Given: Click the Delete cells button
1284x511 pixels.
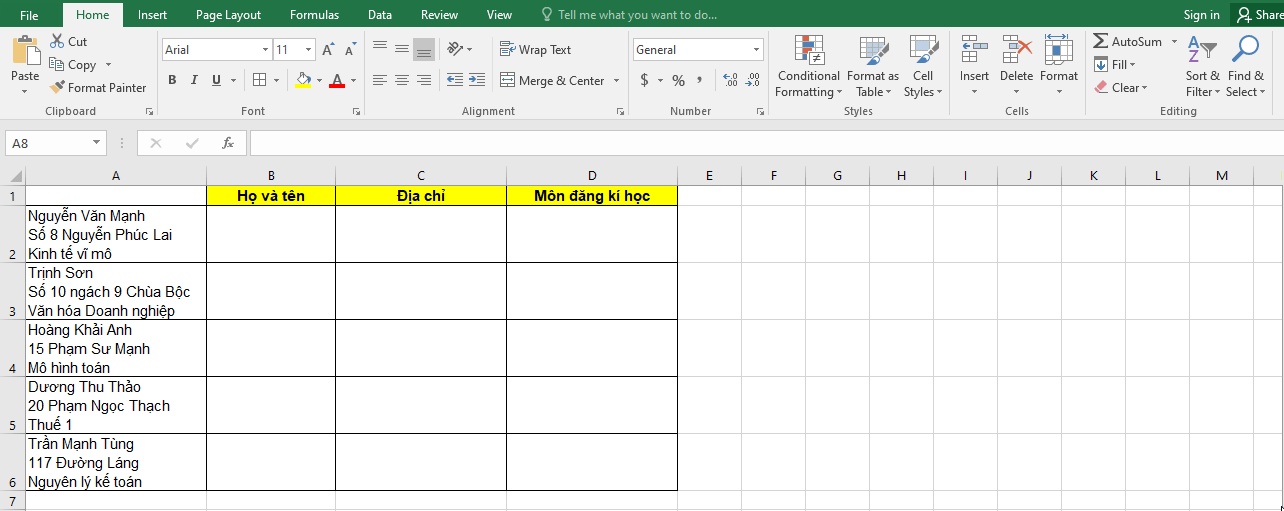Looking at the screenshot, I should tap(1016, 65).
